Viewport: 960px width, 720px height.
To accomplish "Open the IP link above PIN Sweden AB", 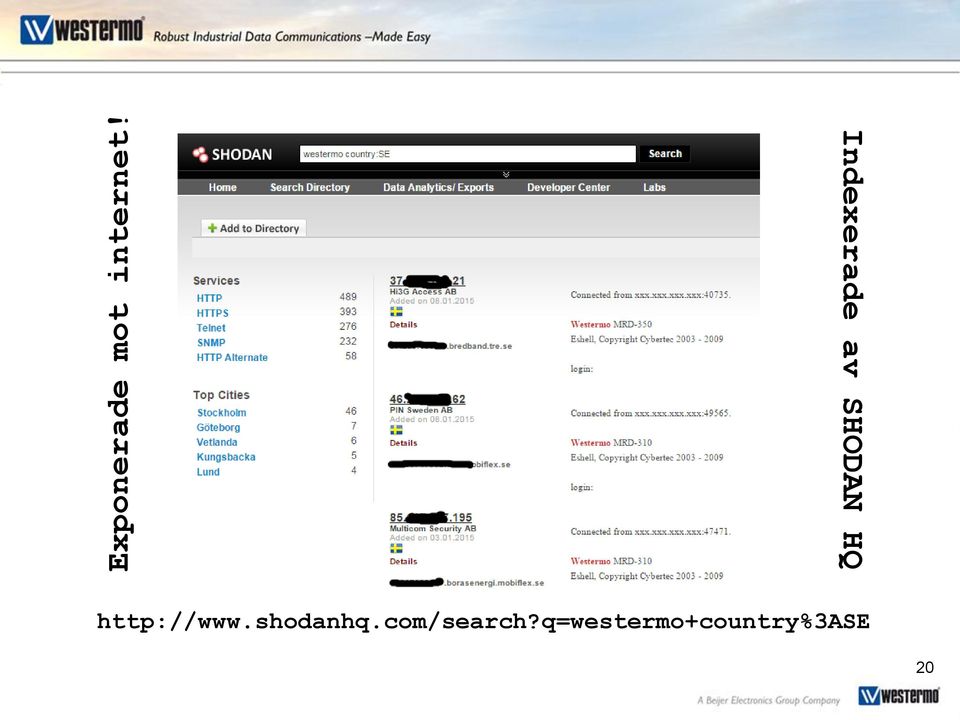I will pyautogui.click(x=427, y=399).
